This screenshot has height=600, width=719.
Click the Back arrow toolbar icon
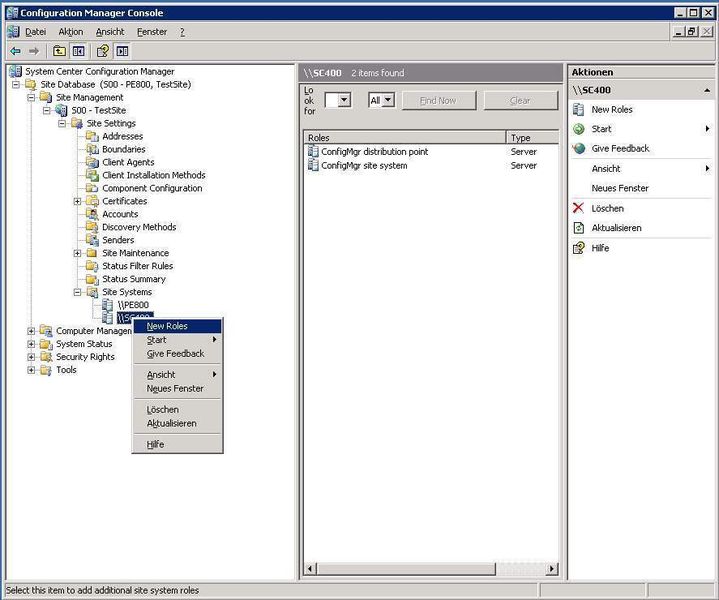click(x=16, y=51)
